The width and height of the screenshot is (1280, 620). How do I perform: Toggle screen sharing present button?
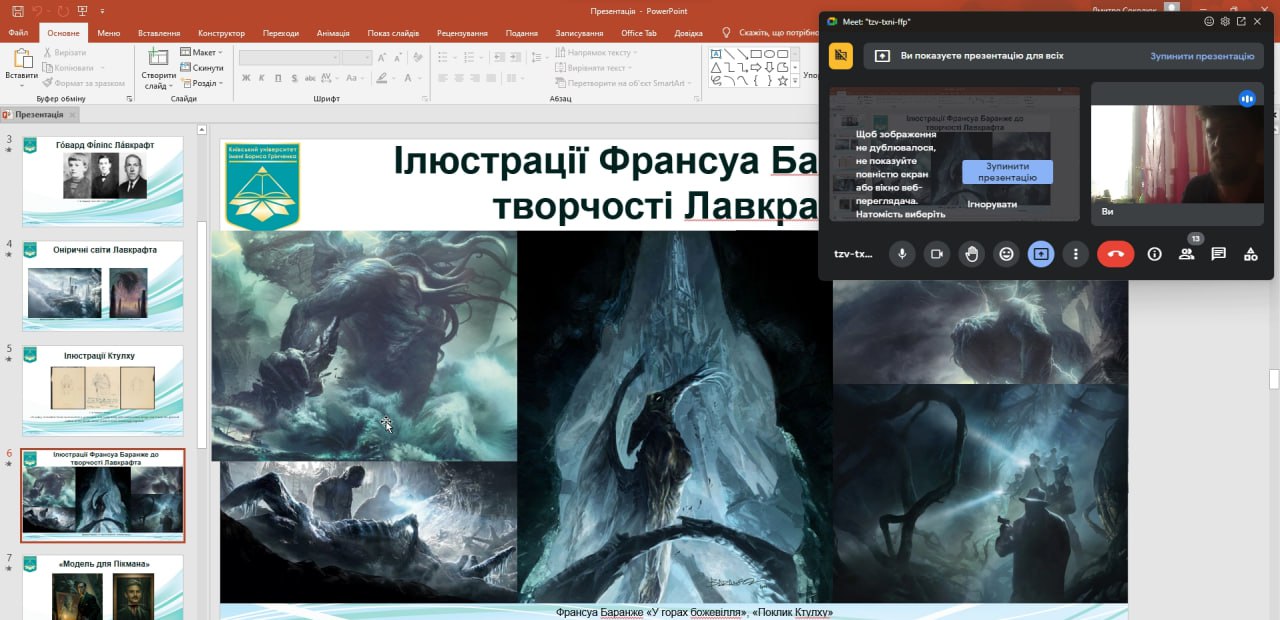pos(1041,254)
